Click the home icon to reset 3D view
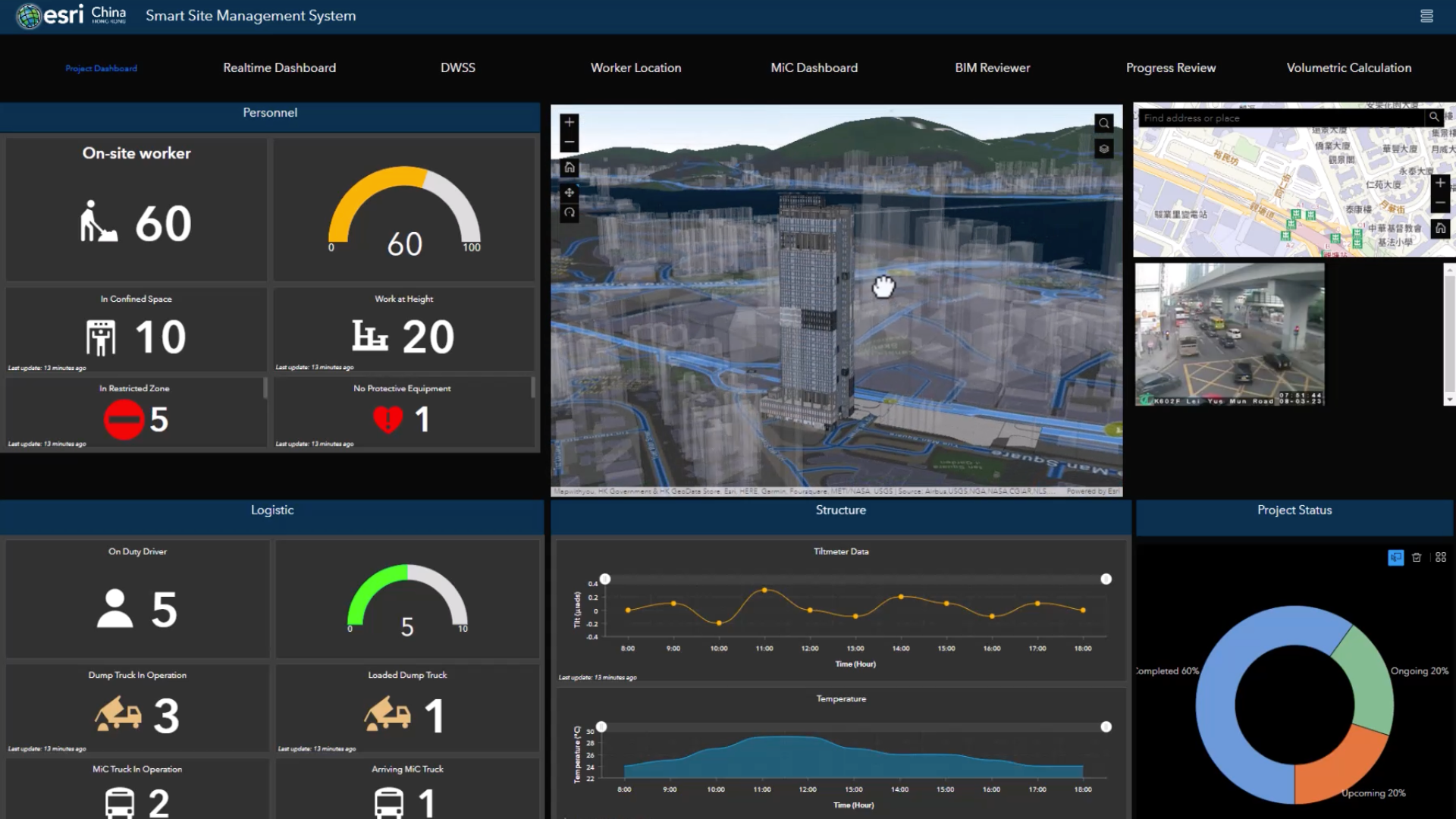This screenshot has height=819, width=1456. (x=570, y=168)
